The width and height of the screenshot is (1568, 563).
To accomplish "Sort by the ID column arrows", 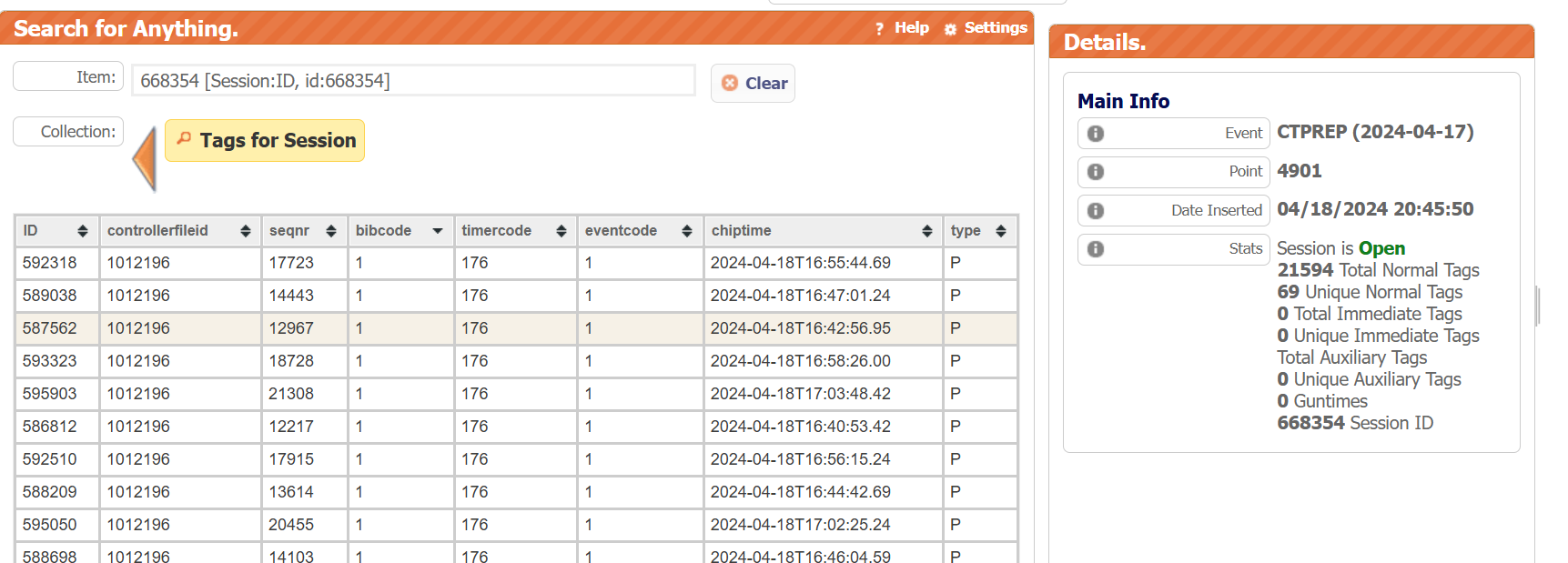I will pyautogui.click(x=83, y=231).
